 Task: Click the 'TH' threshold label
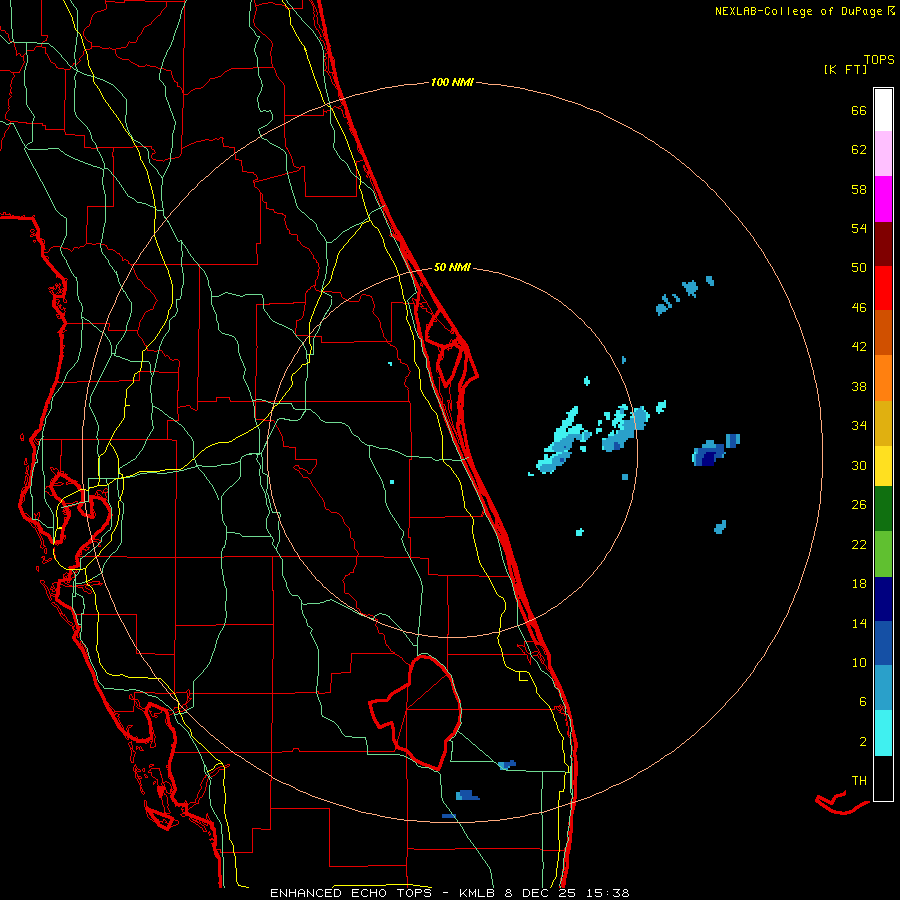point(859,781)
